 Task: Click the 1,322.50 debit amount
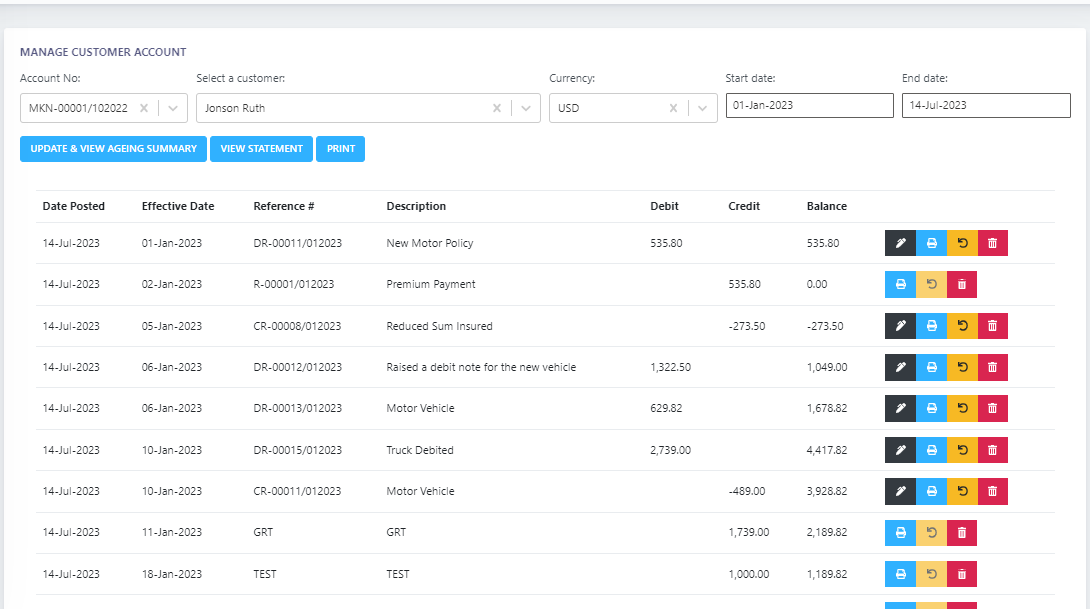671,367
